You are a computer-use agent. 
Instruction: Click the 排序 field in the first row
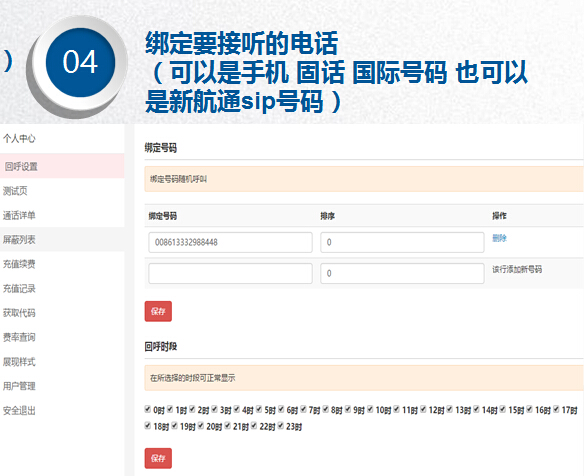click(402, 242)
